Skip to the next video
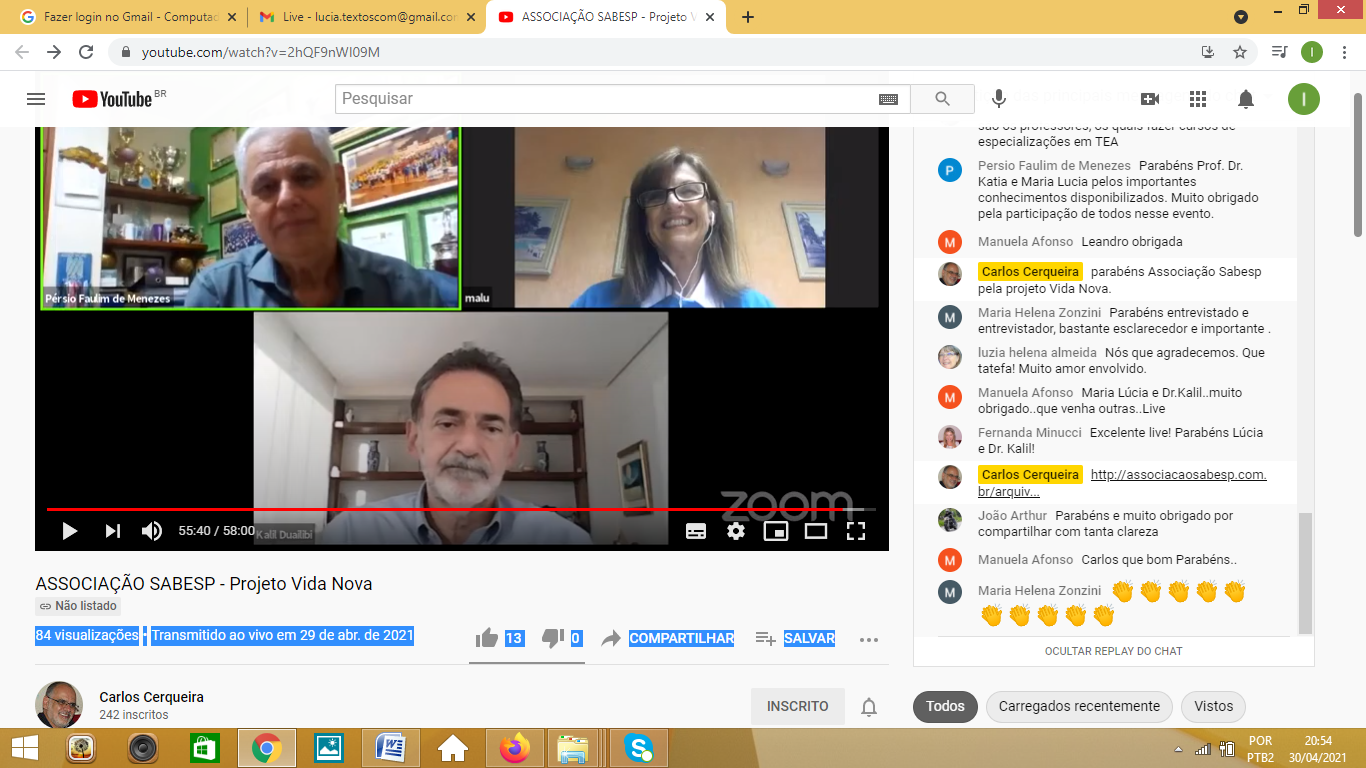Viewport: 1366px width, 768px height. point(113,531)
